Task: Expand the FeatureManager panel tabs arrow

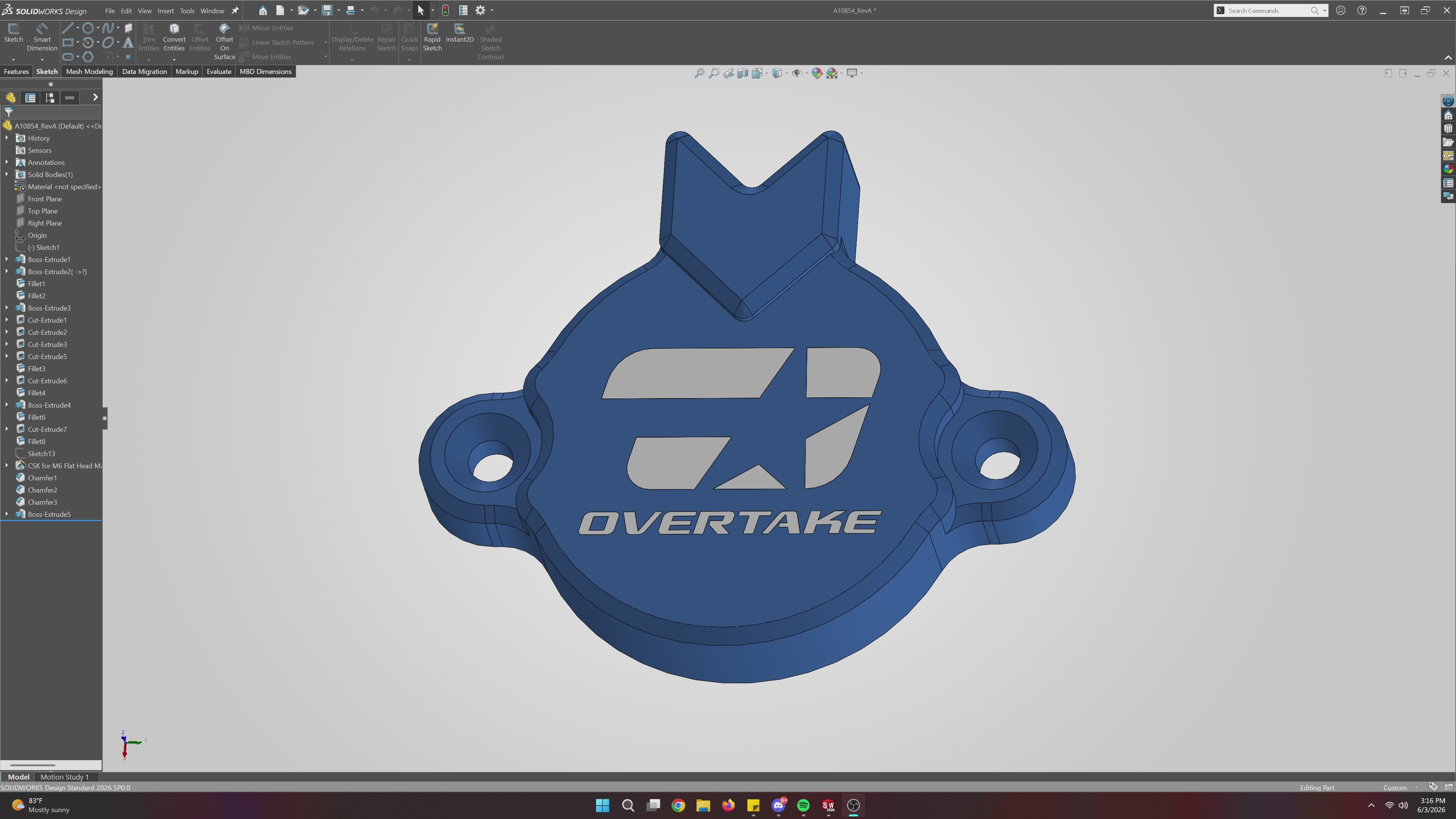Action: (x=95, y=98)
